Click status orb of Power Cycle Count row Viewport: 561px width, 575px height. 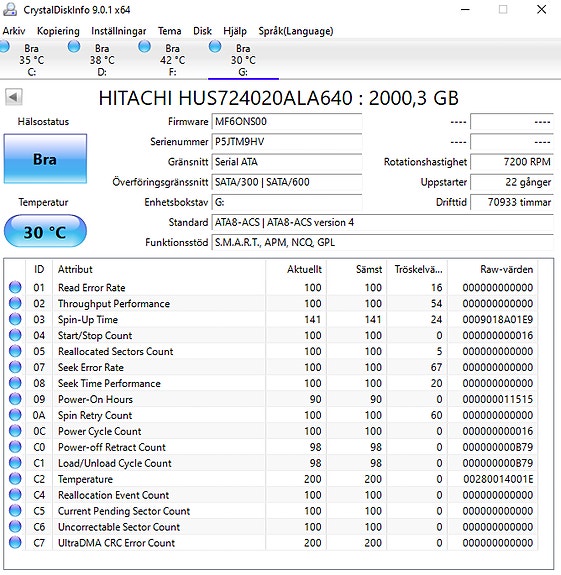[x=15, y=431]
